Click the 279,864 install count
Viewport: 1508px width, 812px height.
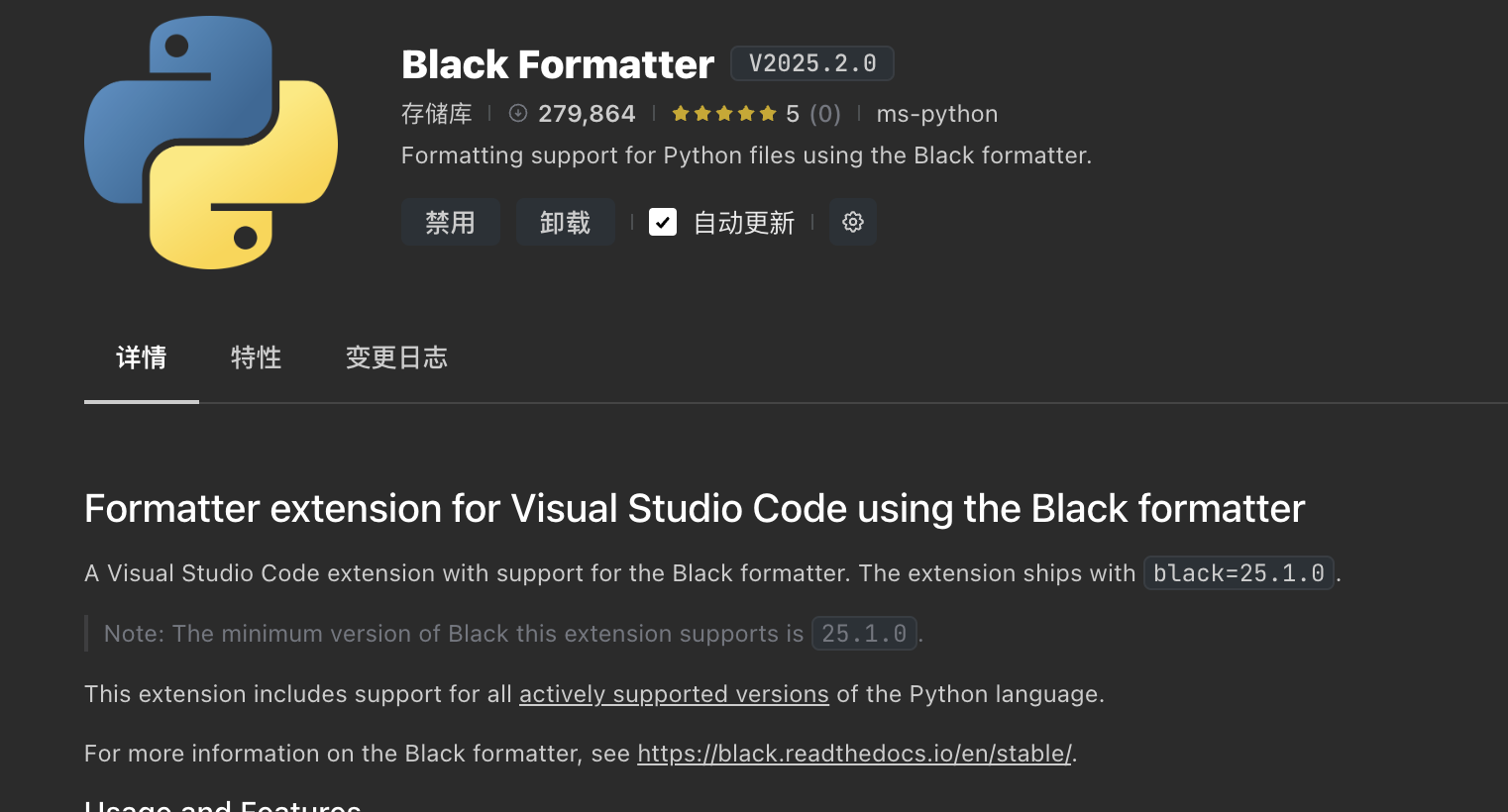587,114
